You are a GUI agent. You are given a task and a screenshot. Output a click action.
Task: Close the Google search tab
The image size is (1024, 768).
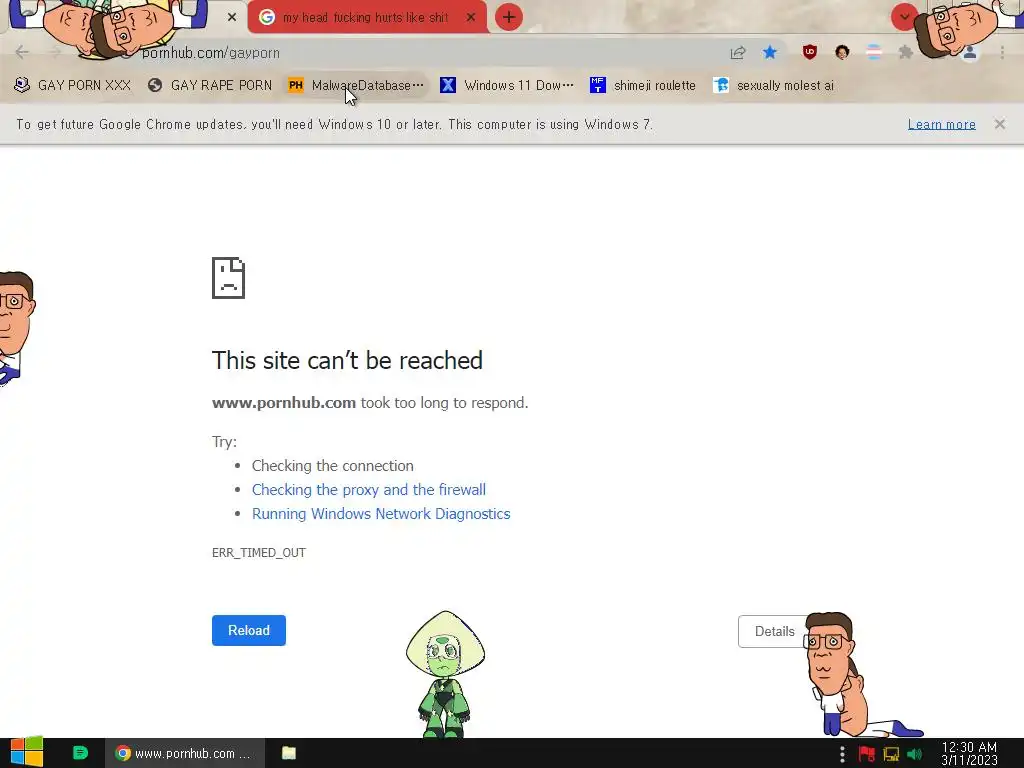pyautogui.click(x=471, y=17)
